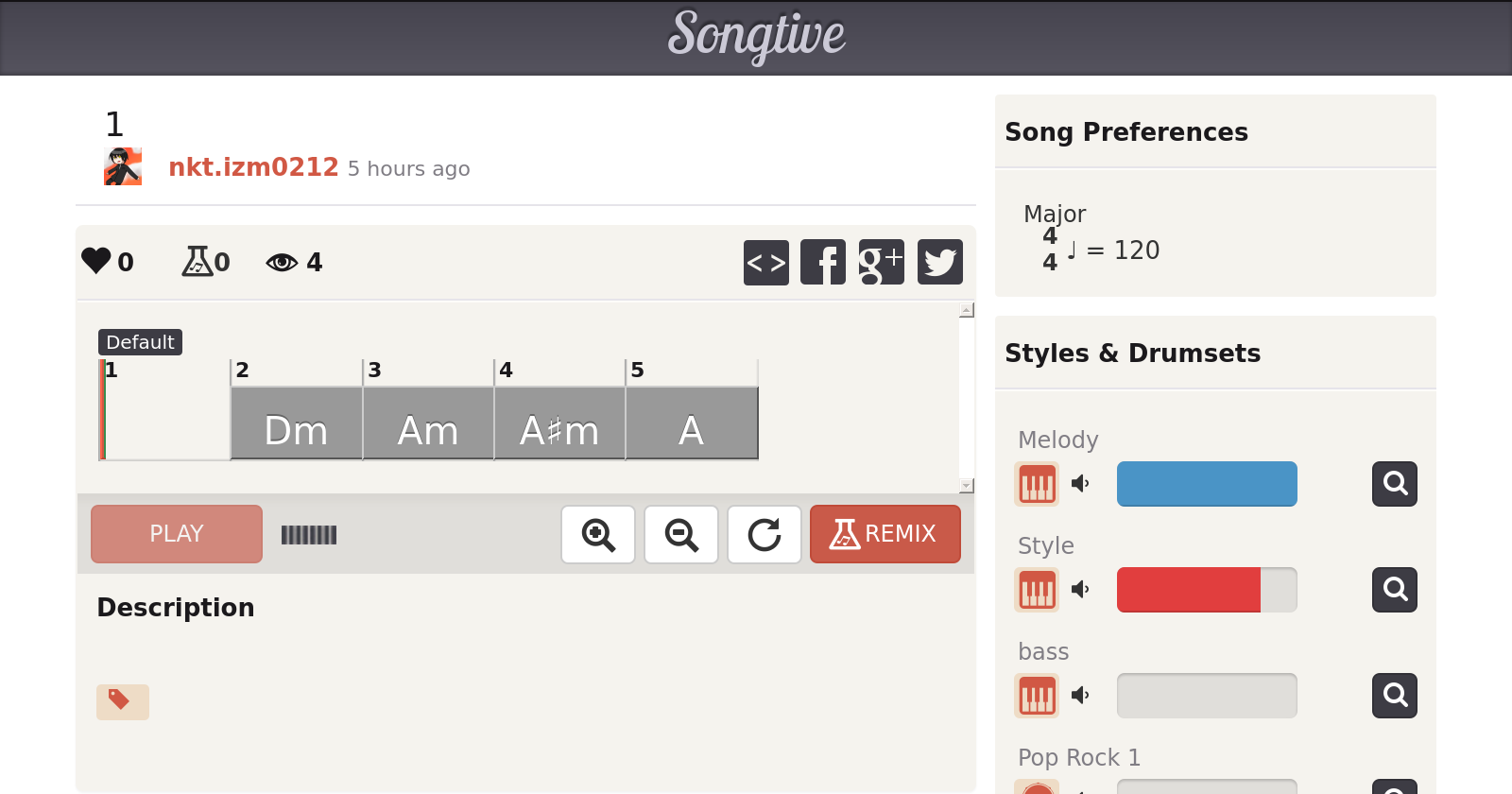
Task: Click the heart like icon
Action: [x=96, y=261]
